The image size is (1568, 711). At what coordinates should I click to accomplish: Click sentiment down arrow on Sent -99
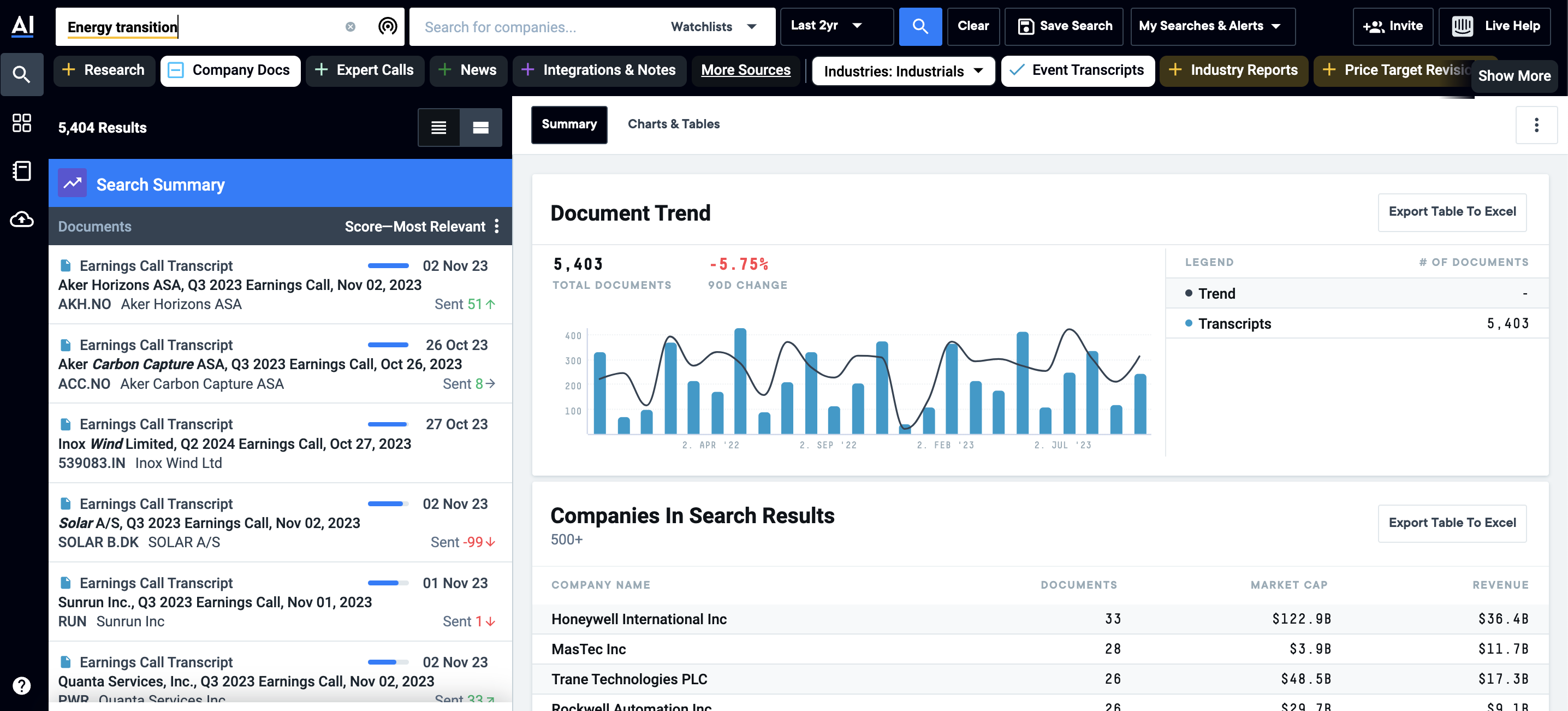[x=491, y=542]
